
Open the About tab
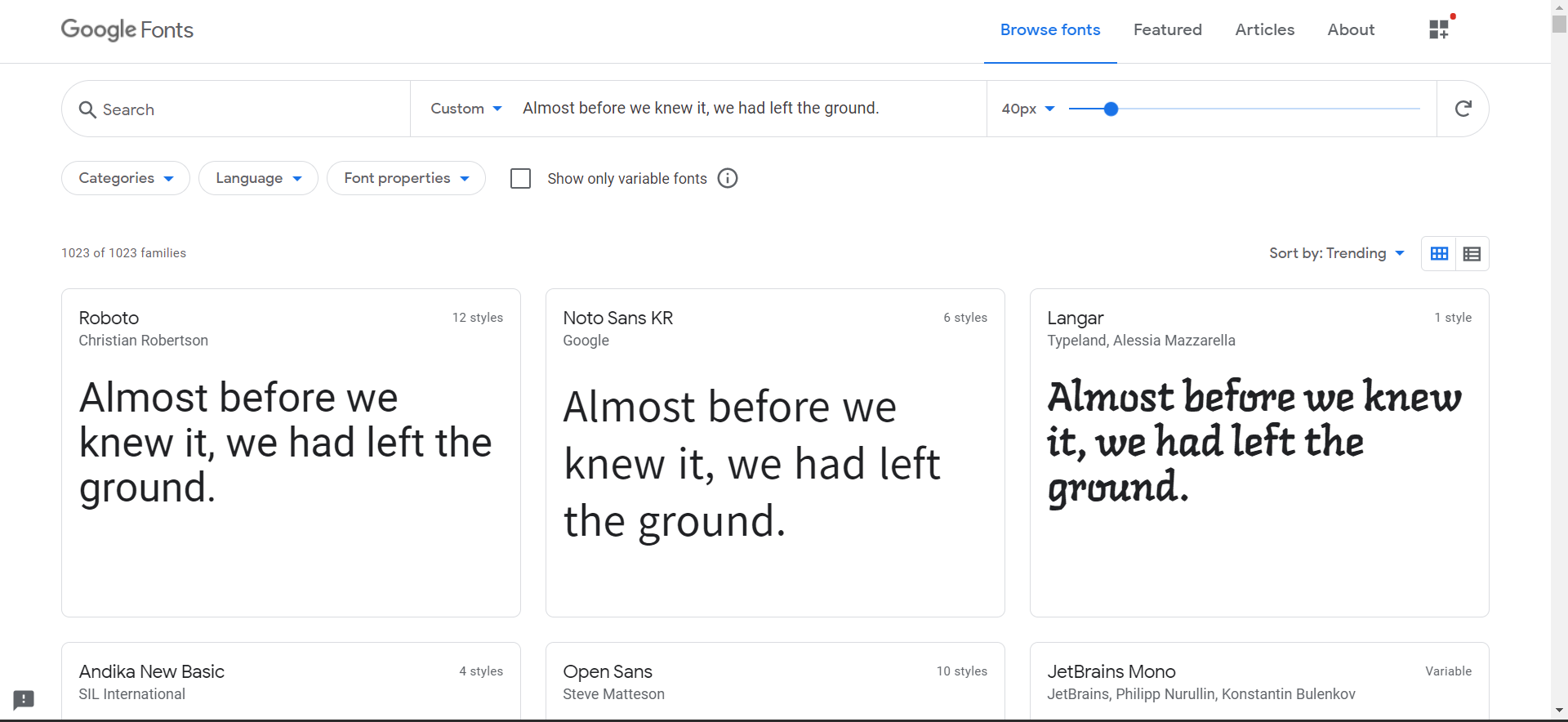(x=1351, y=30)
